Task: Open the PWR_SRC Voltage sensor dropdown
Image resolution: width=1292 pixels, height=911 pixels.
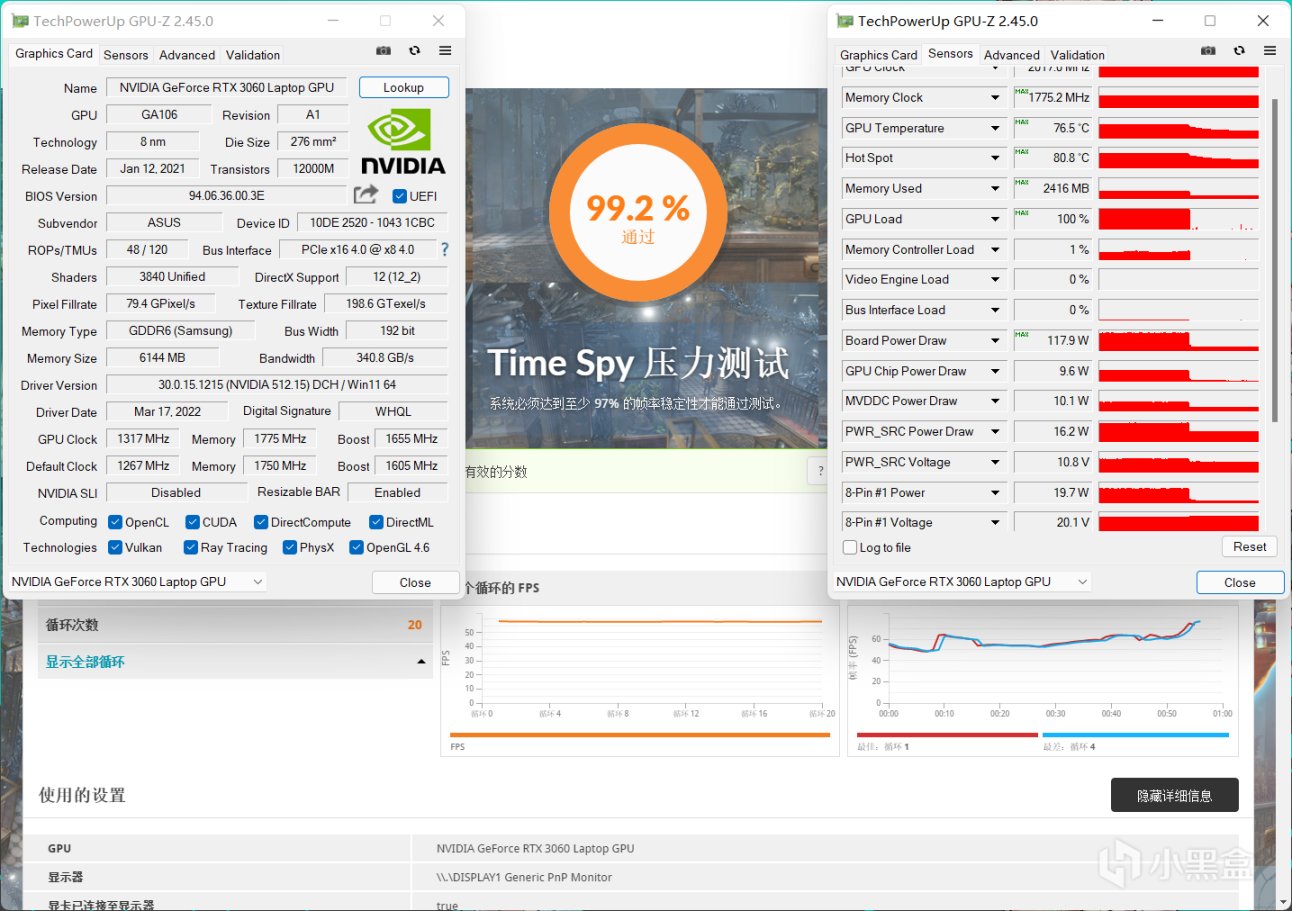Action: (995, 462)
